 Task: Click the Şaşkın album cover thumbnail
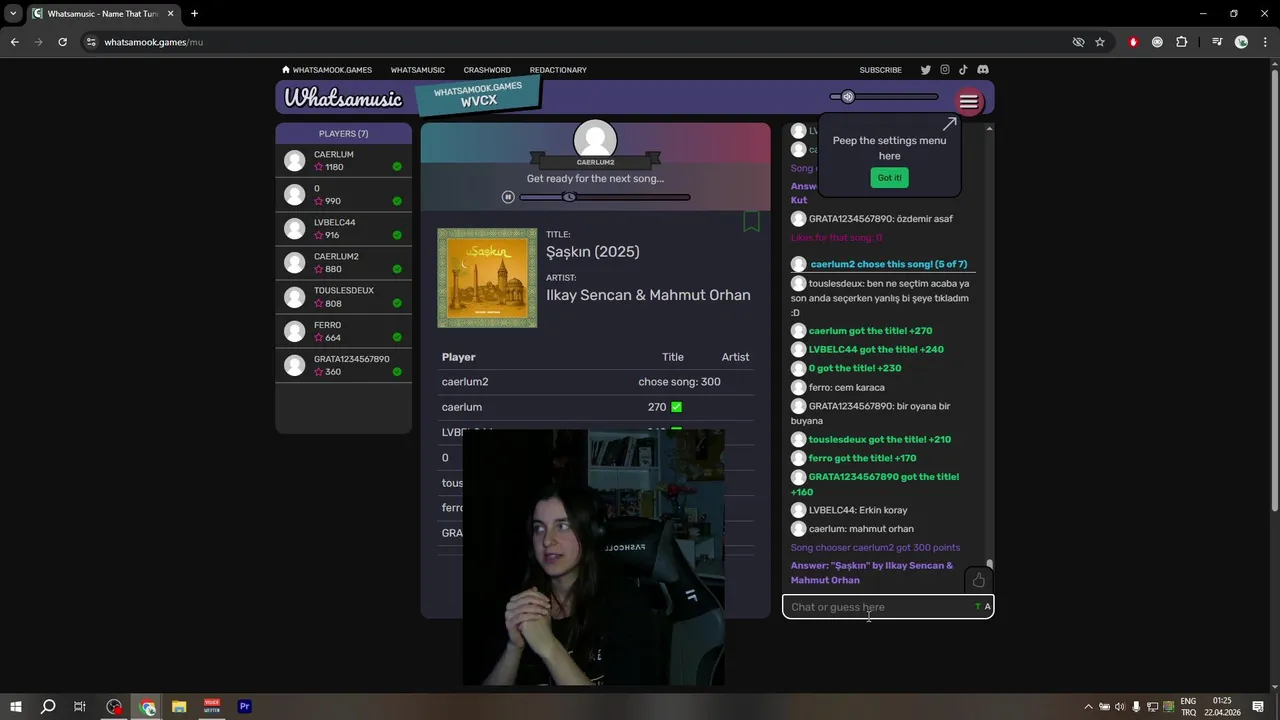pos(487,278)
